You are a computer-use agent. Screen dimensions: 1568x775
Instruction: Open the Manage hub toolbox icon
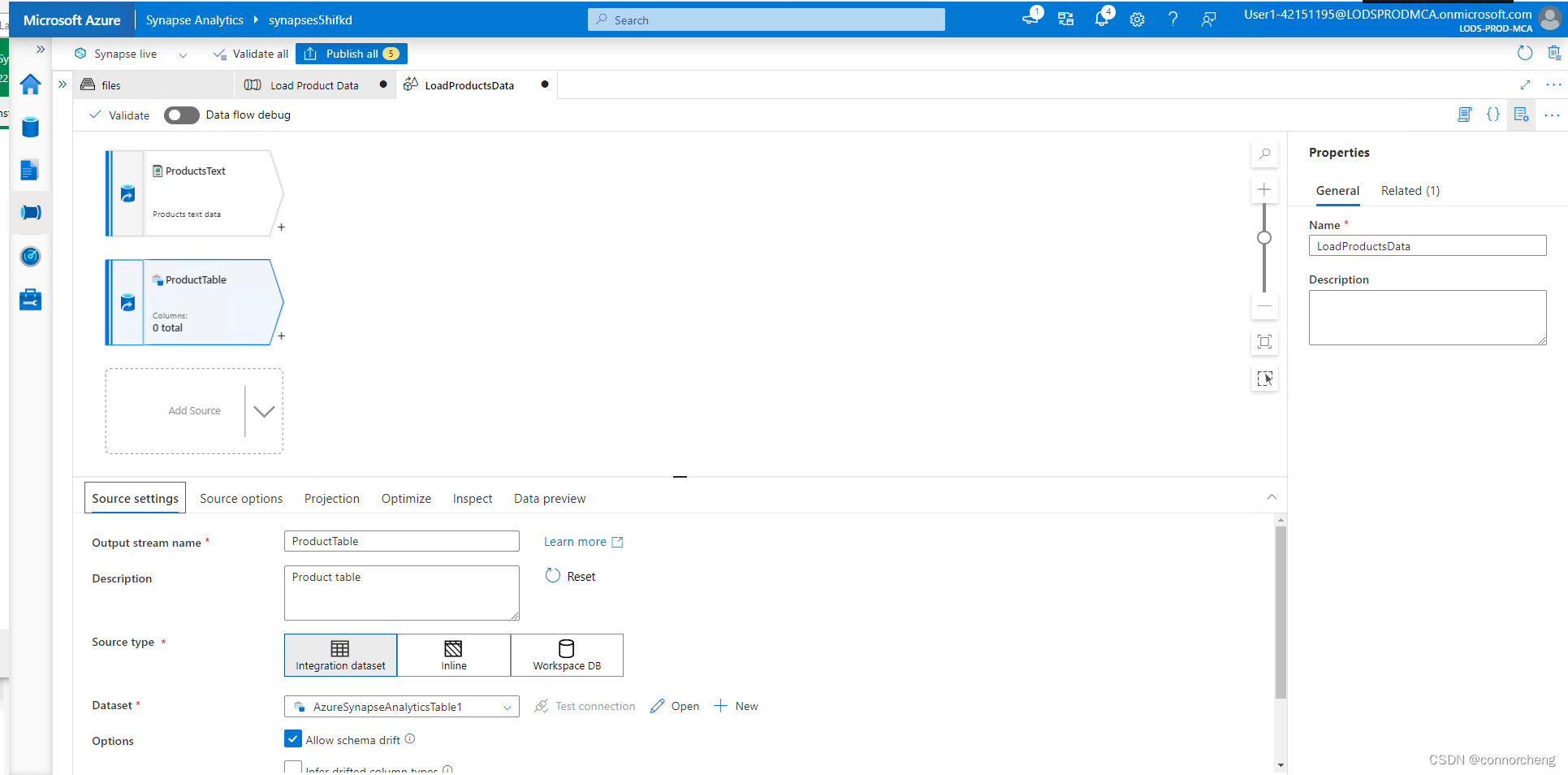coord(30,300)
